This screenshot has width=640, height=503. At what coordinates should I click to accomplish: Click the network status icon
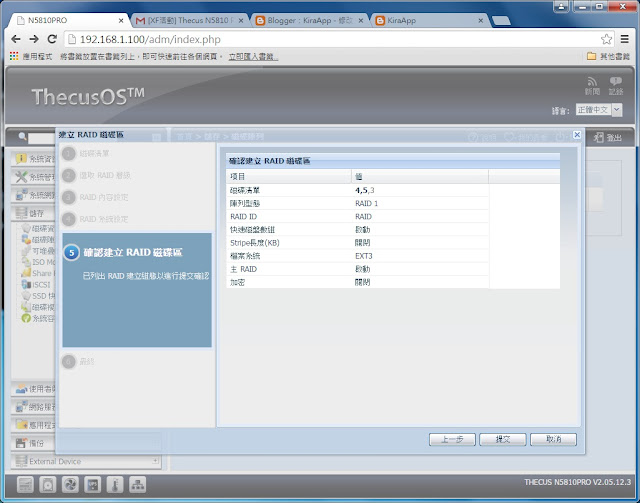138,485
